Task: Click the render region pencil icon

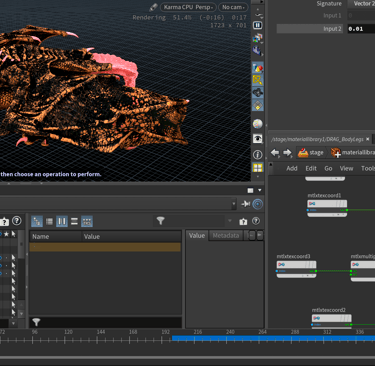Action: coord(153,7)
